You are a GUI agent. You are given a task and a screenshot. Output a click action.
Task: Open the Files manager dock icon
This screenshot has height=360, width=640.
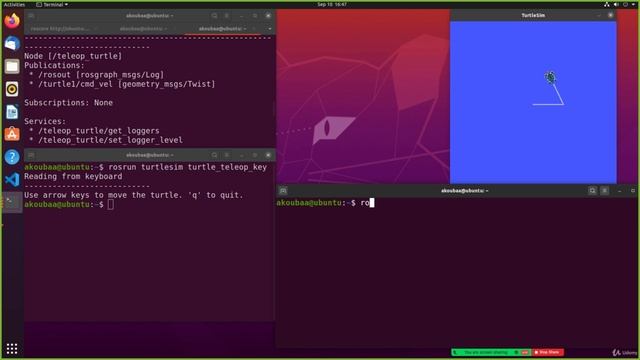12,66
